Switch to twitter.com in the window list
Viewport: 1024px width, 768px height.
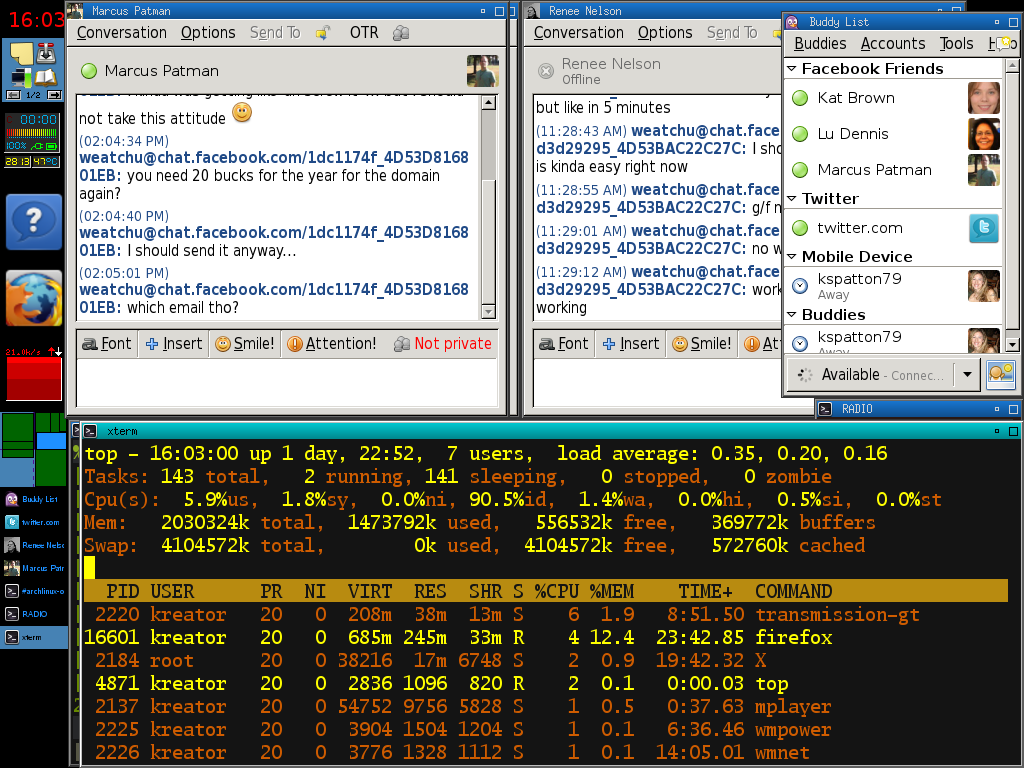(x=34, y=522)
